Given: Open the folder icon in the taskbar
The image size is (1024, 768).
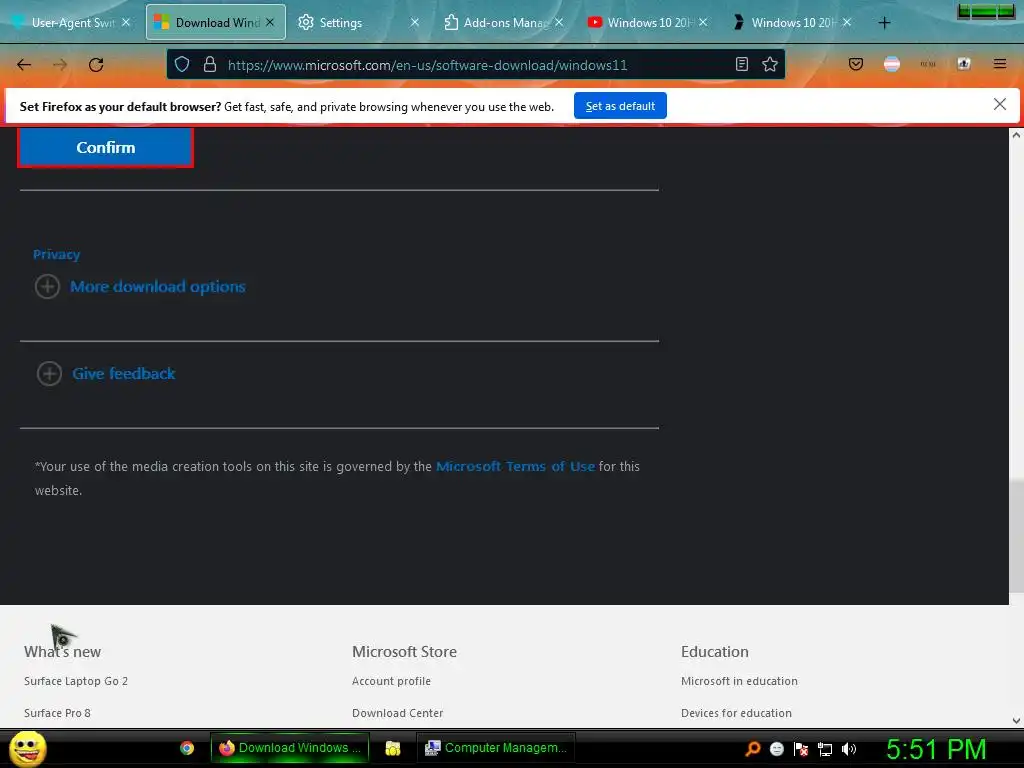Looking at the screenshot, I should (392, 748).
